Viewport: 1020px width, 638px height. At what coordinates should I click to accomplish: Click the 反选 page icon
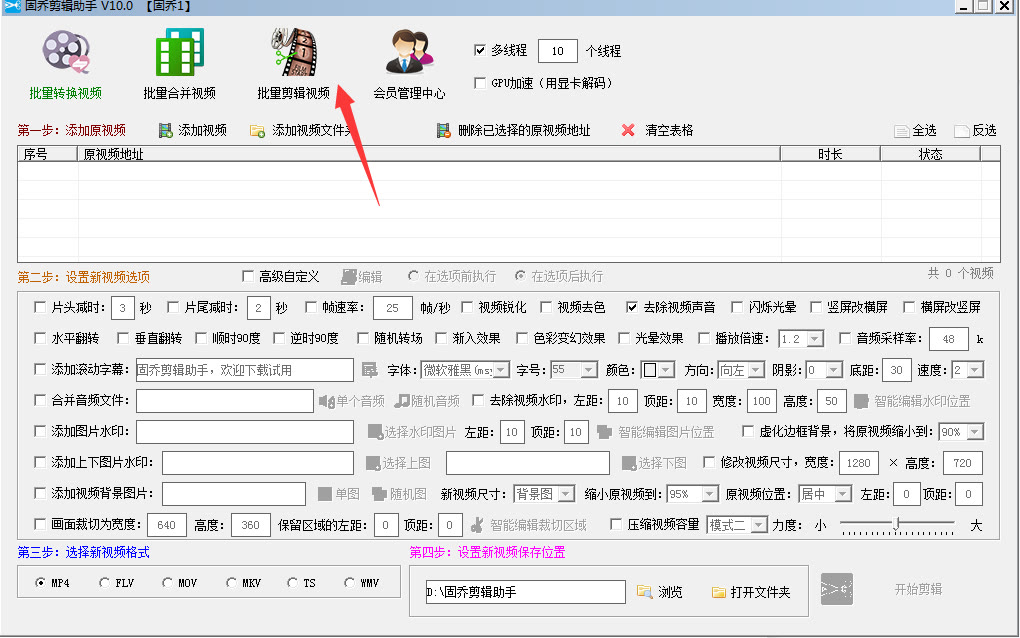961,131
